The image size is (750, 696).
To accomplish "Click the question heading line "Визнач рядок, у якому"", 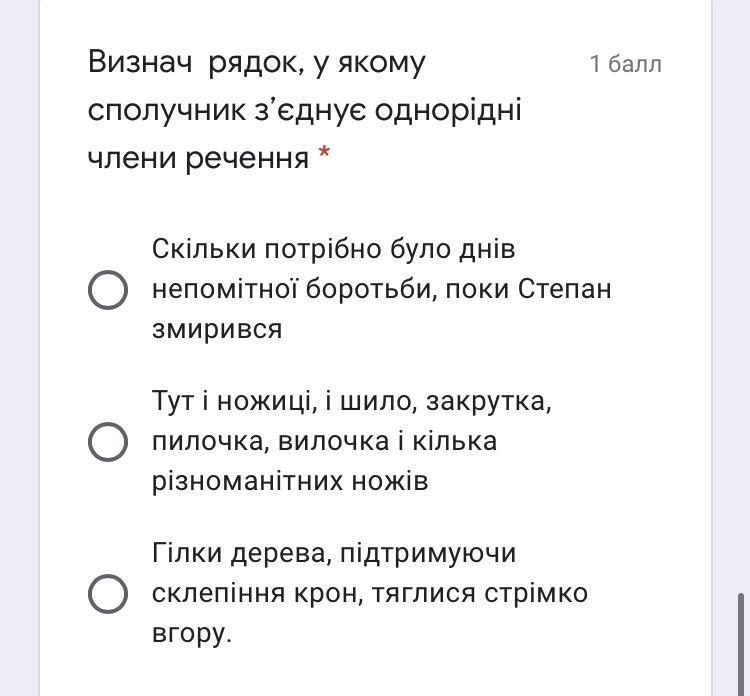I will click(257, 62).
